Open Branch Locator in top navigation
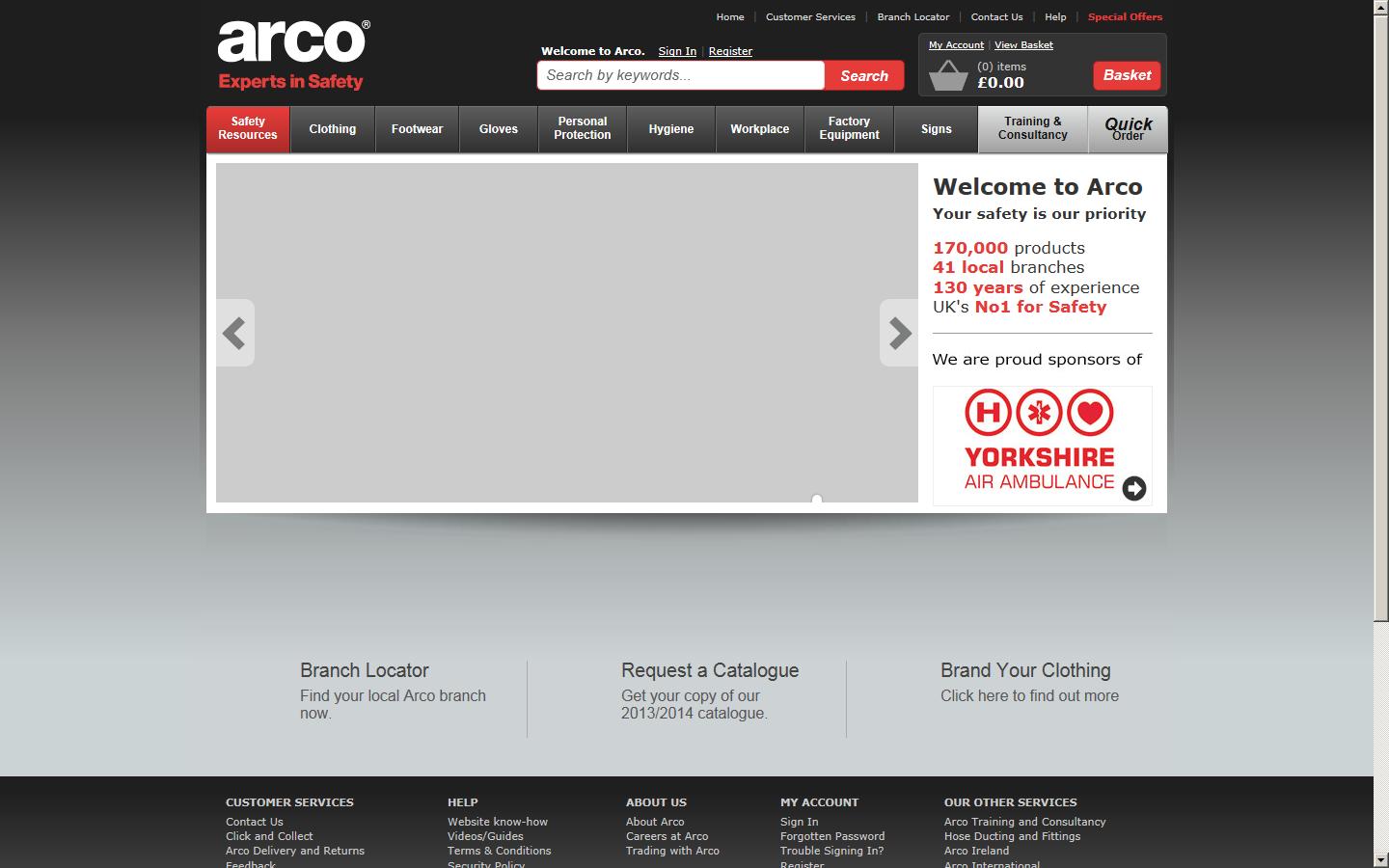The width and height of the screenshot is (1389, 868). click(x=913, y=17)
